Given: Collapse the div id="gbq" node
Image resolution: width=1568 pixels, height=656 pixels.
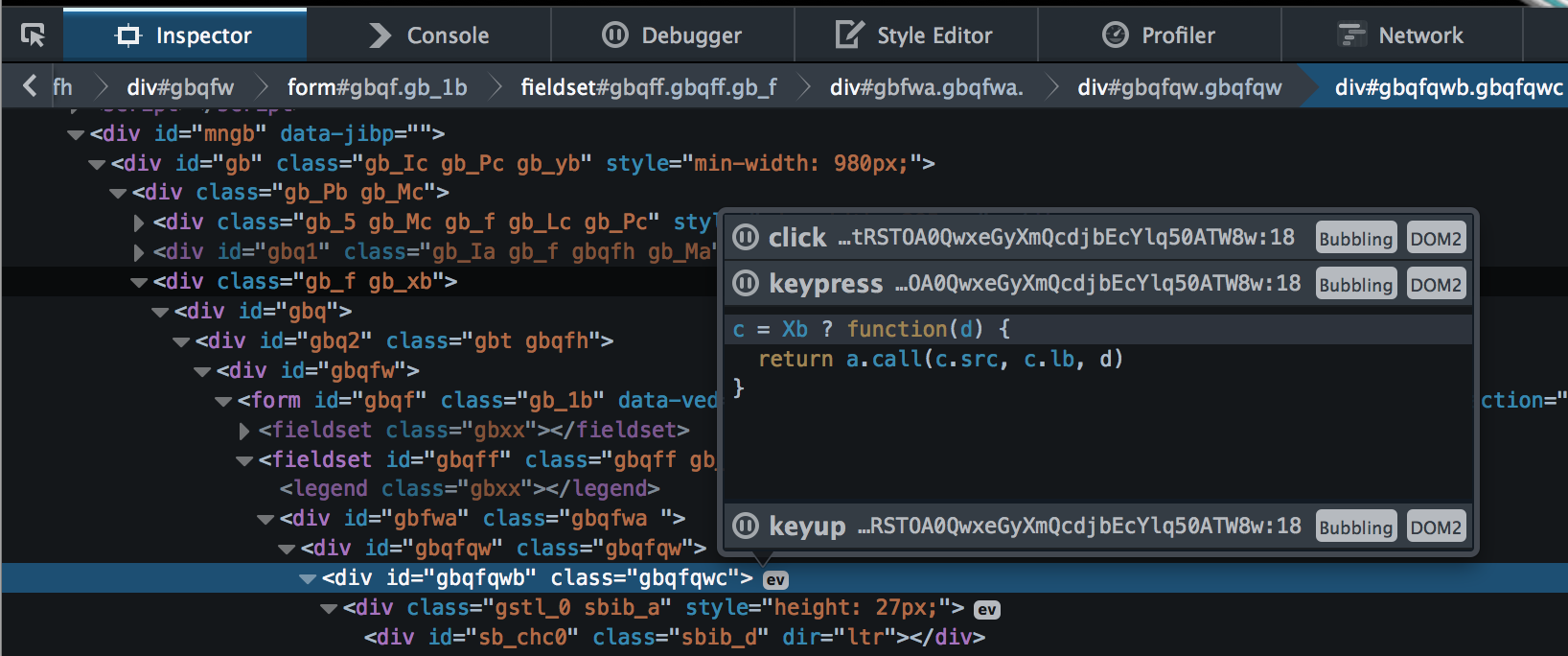Looking at the screenshot, I should (160, 313).
